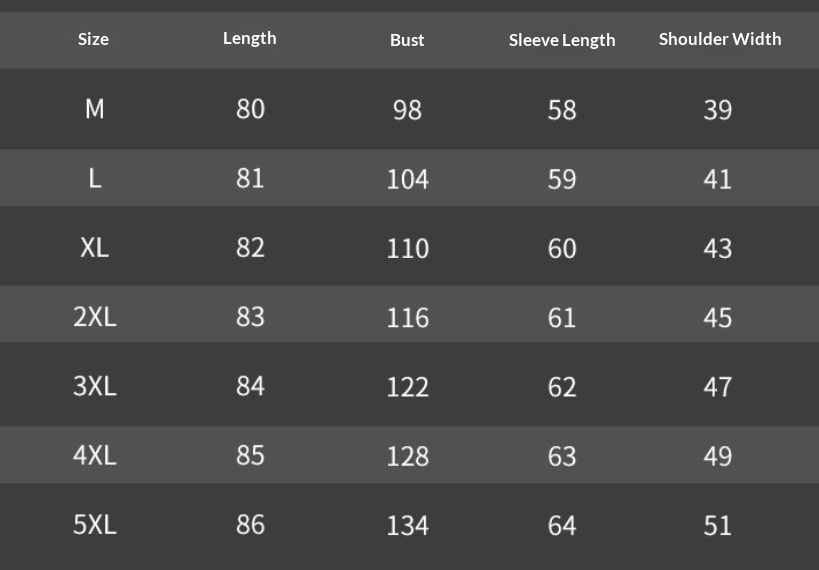Select the 5XL size cell
This screenshot has height=570, width=819.
pyautogui.click(x=94, y=524)
